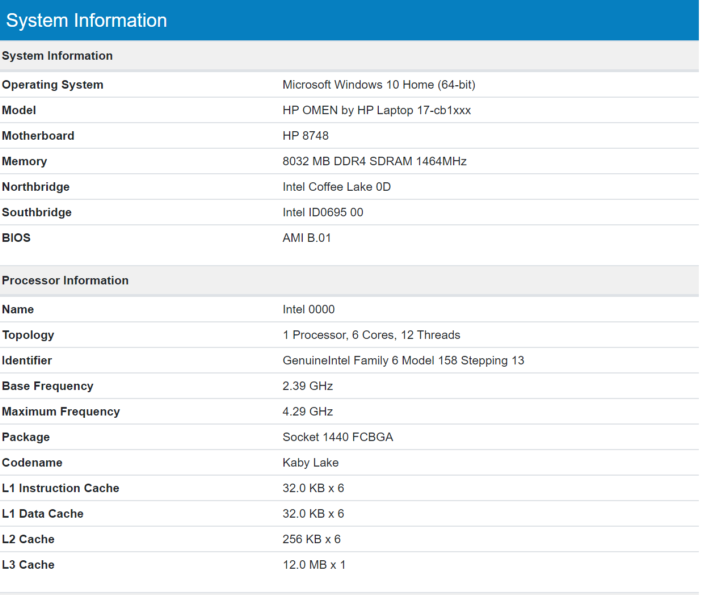
Task: Select the "4.29 GHz" maximum frequency value
Action: click(308, 412)
